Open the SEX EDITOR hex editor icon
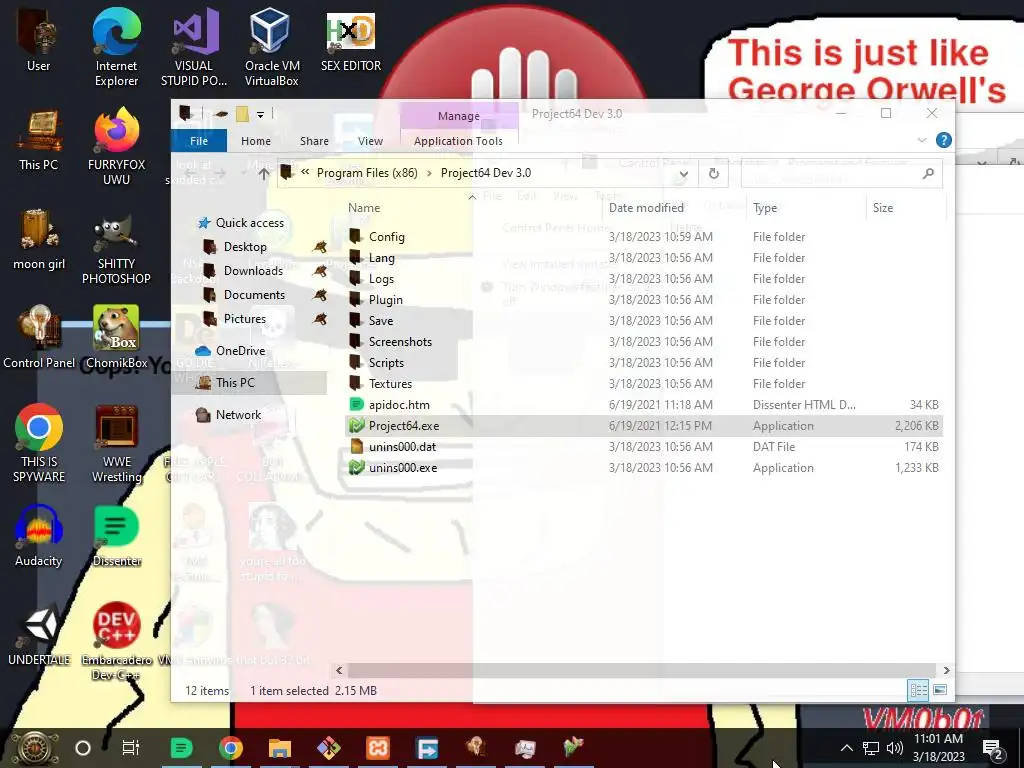This screenshot has width=1024, height=768. click(x=351, y=41)
